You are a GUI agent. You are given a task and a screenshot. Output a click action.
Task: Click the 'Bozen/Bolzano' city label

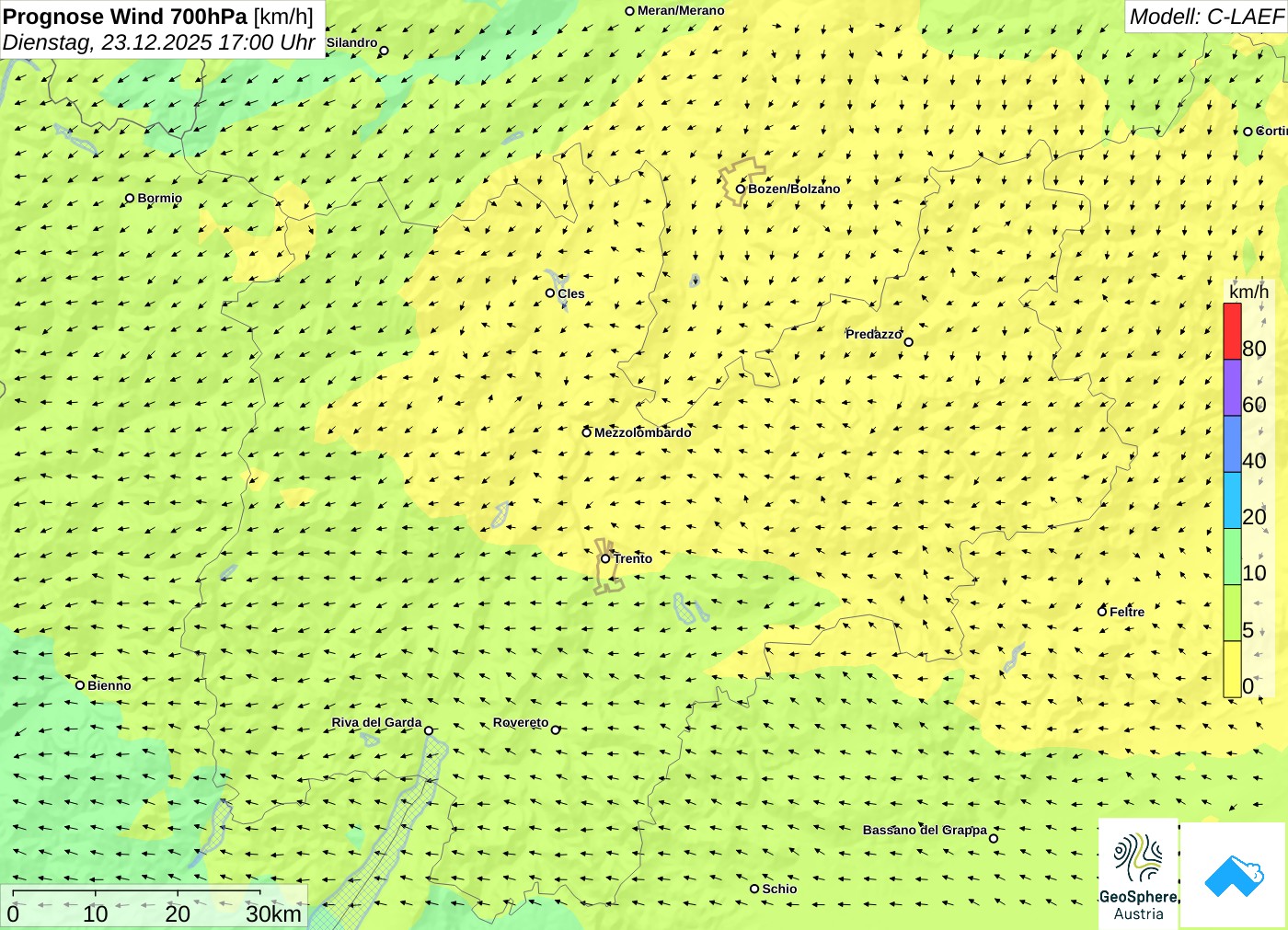(x=794, y=189)
